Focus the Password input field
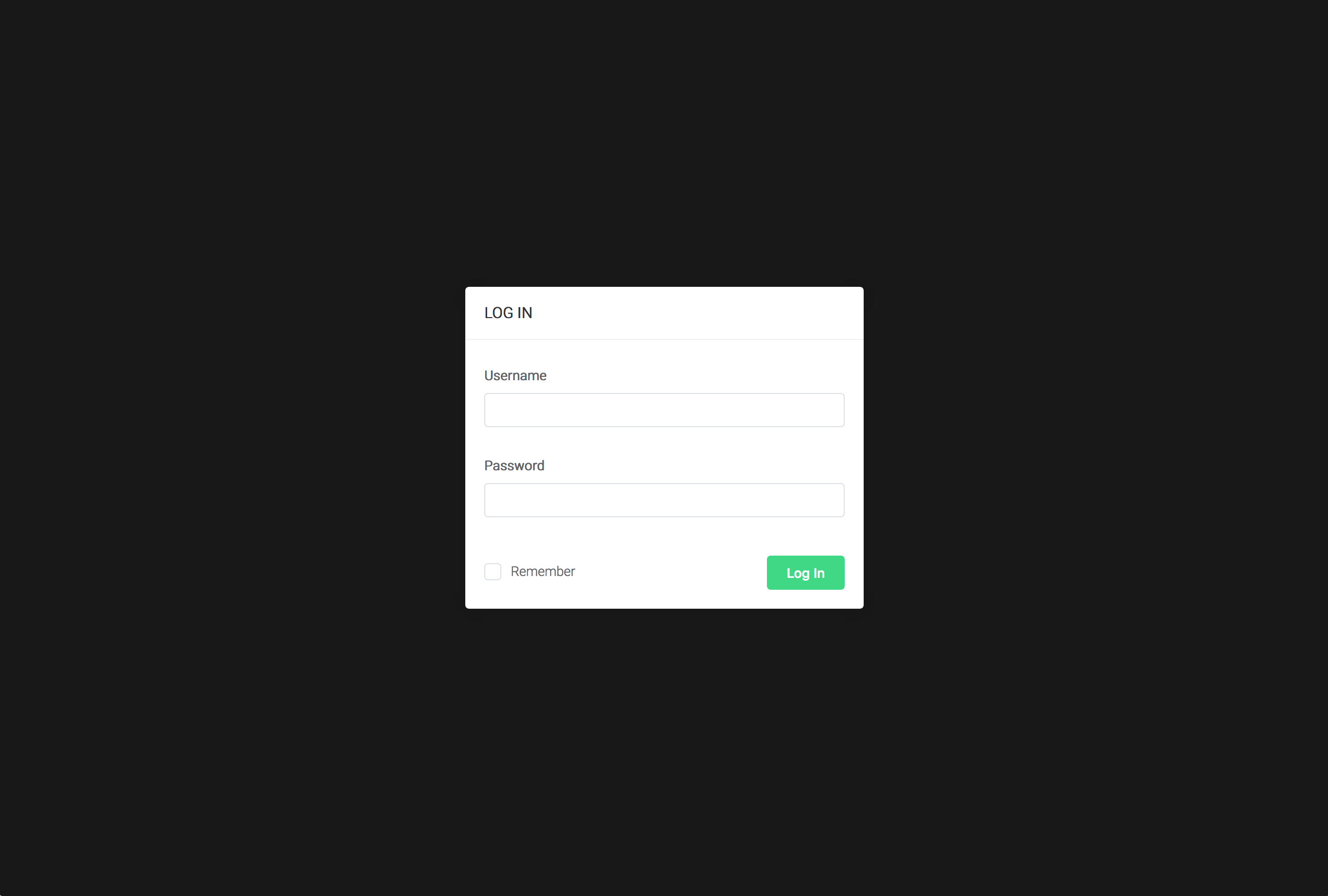 click(664, 500)
